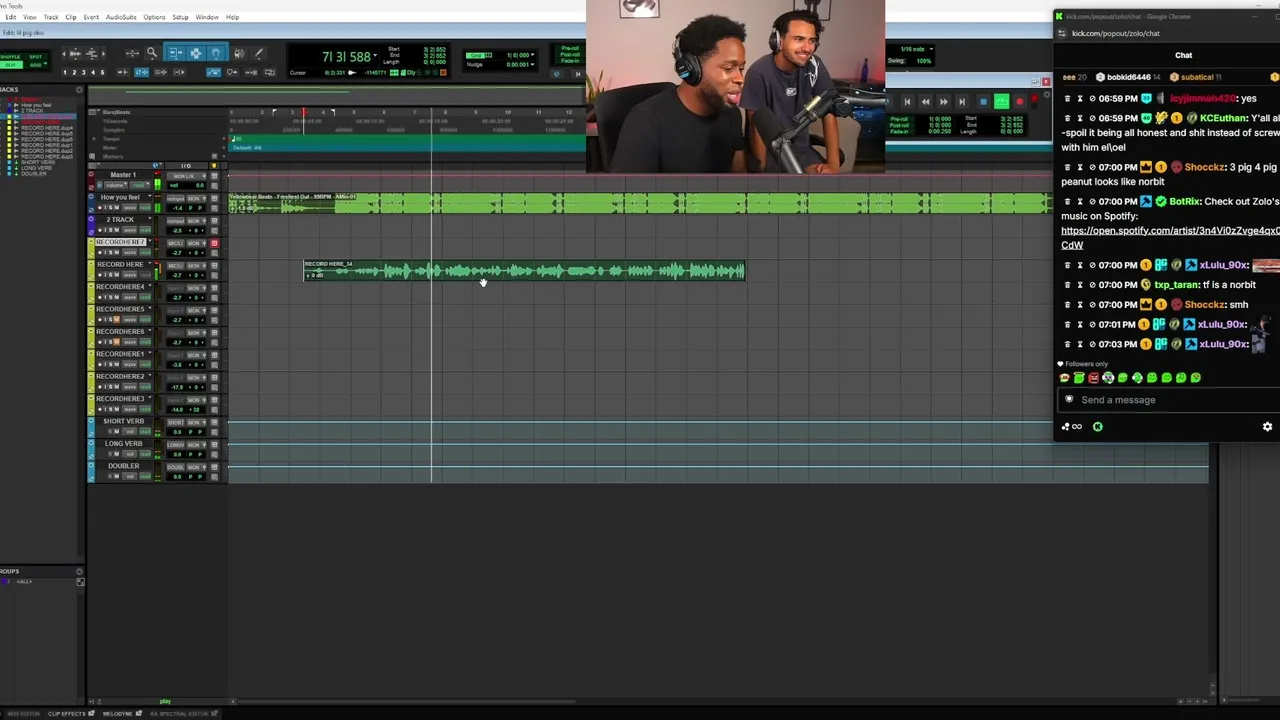Select the Grabber hand tool
Viewport: 1280px width, 720px height.
tap(215, 53)
